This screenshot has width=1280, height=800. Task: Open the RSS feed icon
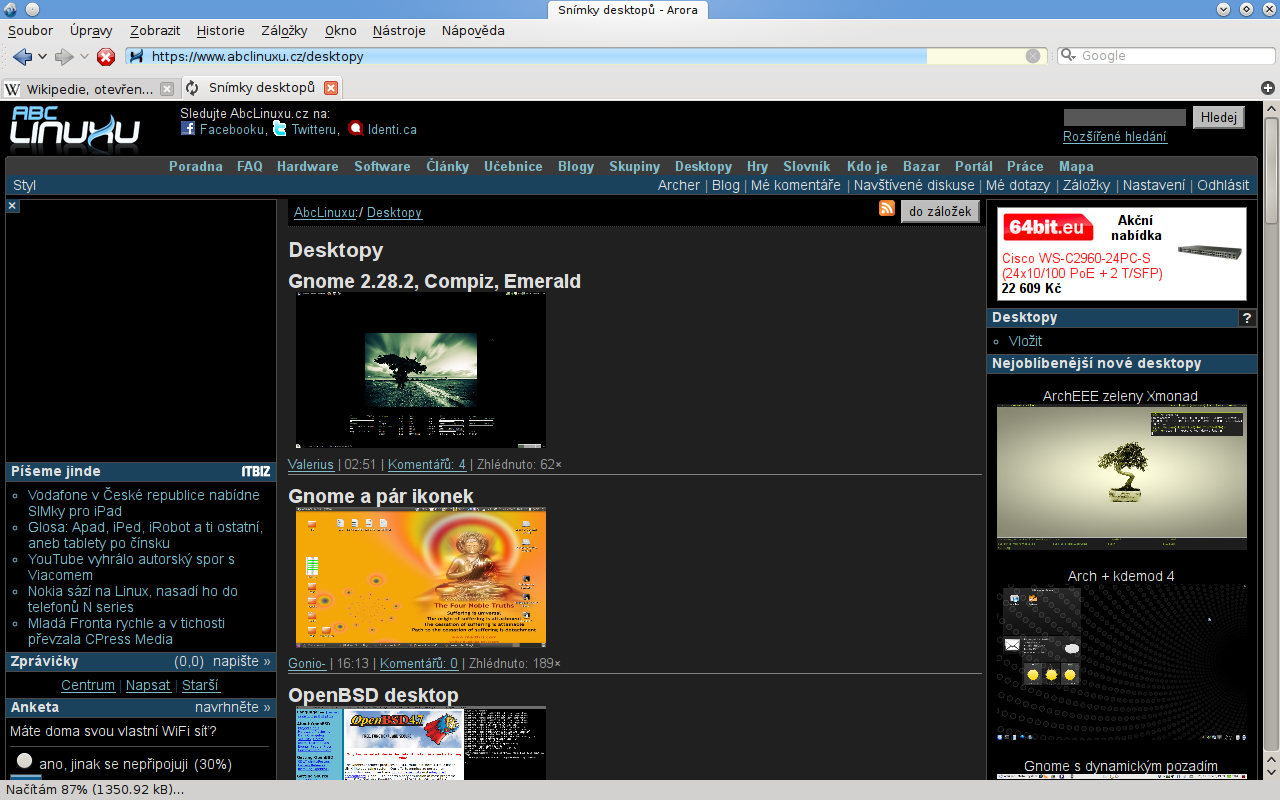[x=887, y=208]
